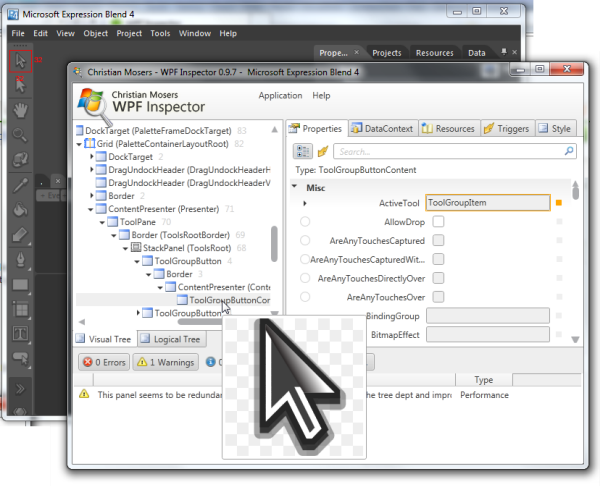Select the Paint Bucket tool in Blend
Screen dimensions: 600x486
tap(20, 209)
